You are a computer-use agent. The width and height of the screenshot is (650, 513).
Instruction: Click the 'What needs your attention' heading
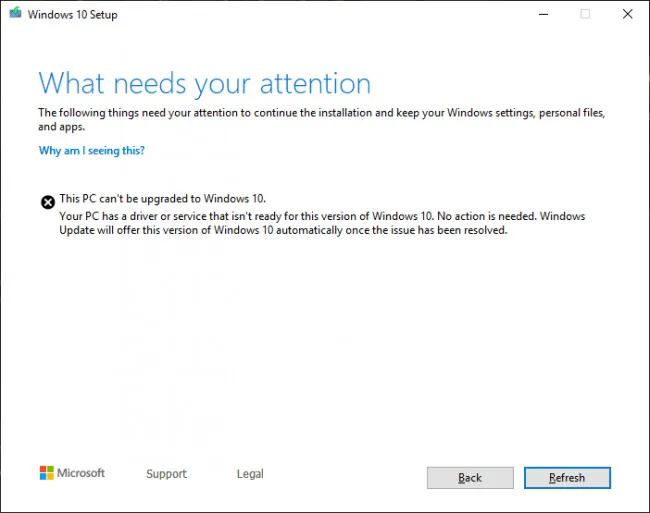coord(204,84)
